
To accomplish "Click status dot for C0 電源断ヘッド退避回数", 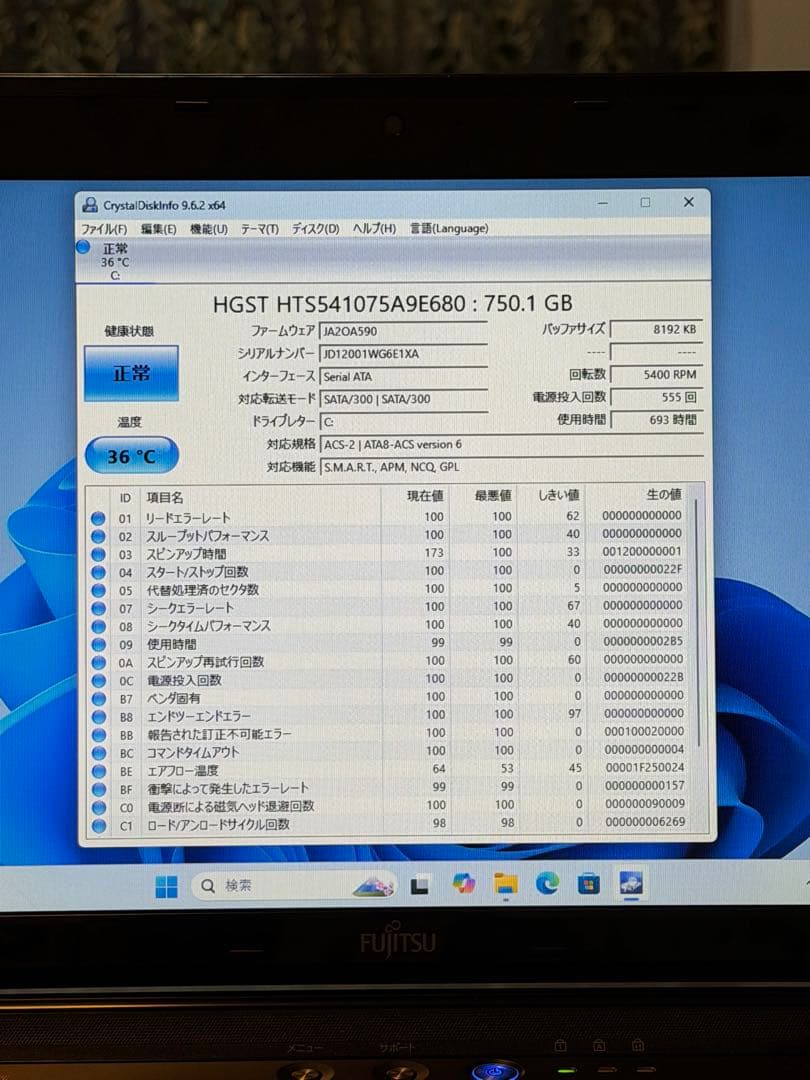I will (98, 807).
